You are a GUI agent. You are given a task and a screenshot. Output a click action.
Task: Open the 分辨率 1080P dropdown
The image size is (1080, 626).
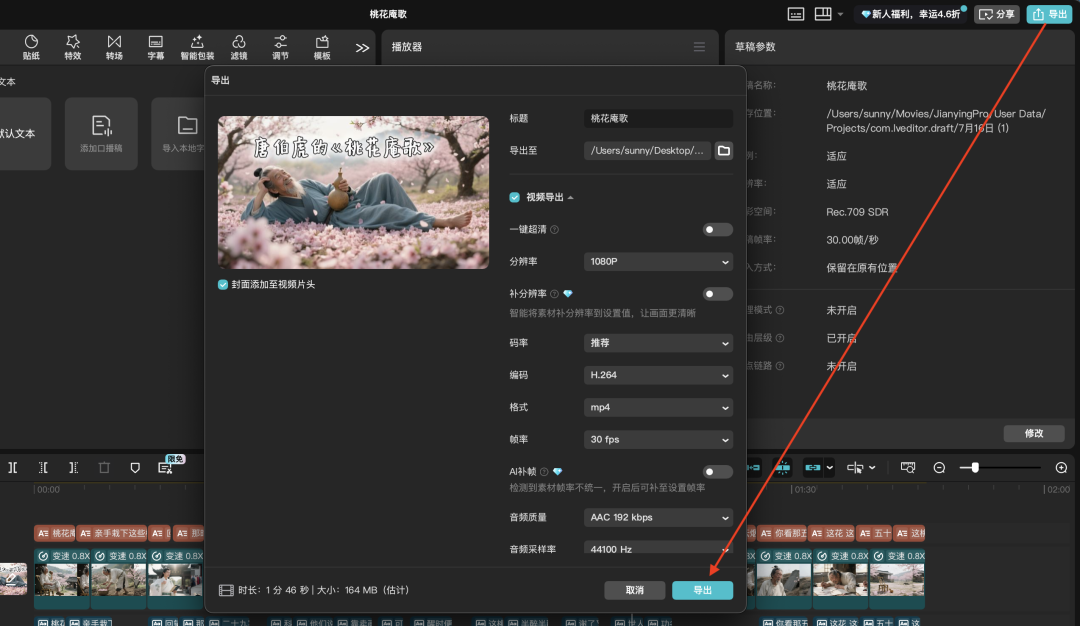tap(658, 261)
